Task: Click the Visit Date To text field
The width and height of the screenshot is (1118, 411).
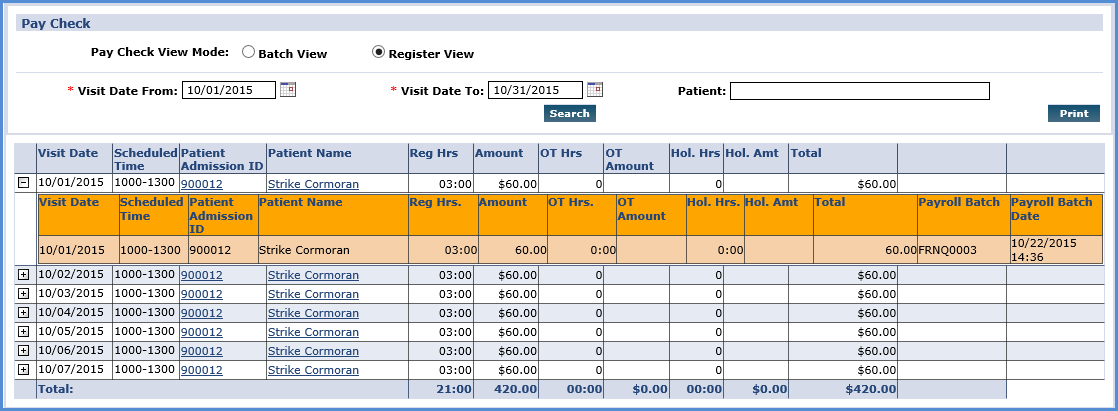Action: point(535,90)
